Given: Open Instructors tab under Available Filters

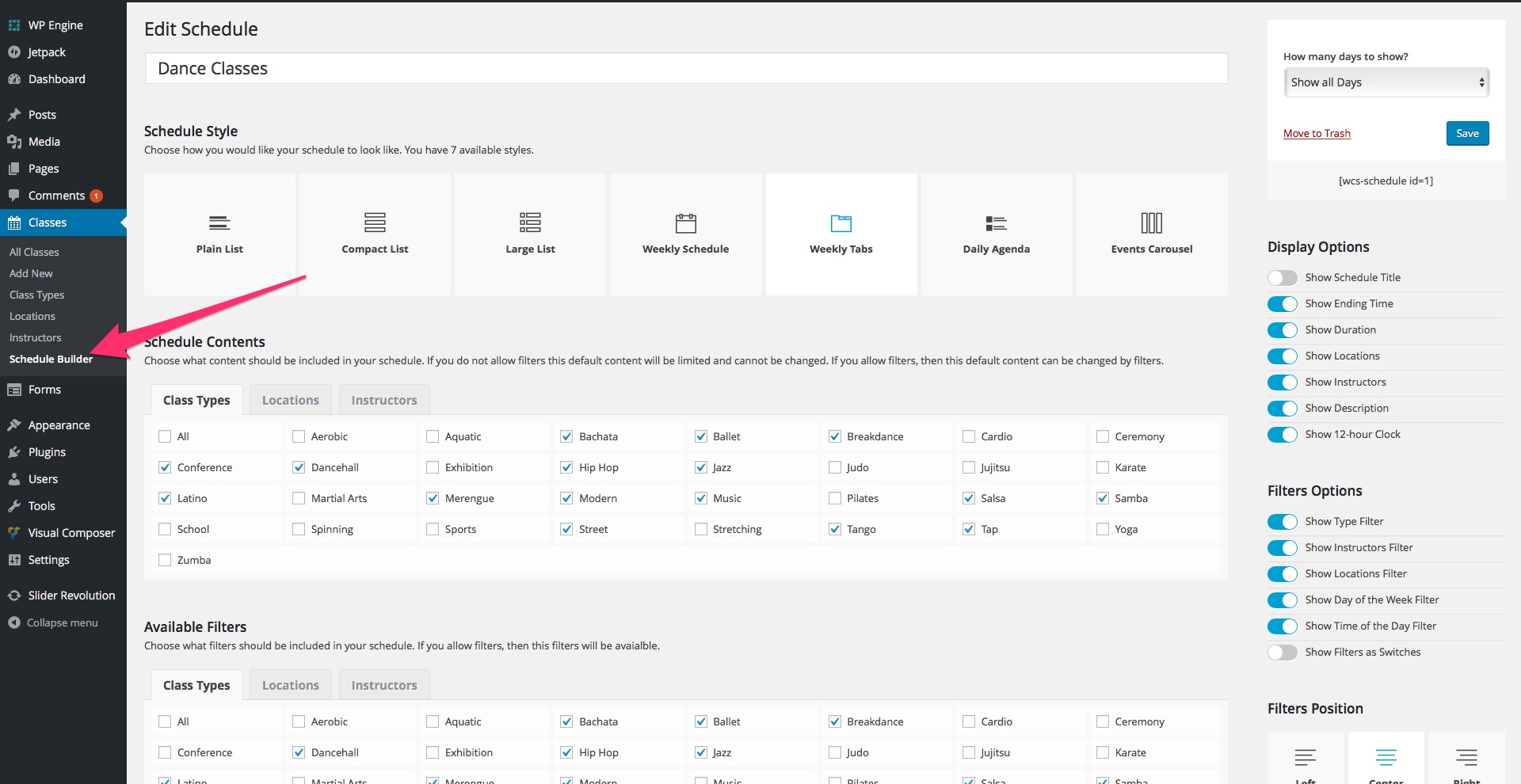Looking at the screenshot, I should [x=383, y=685].
